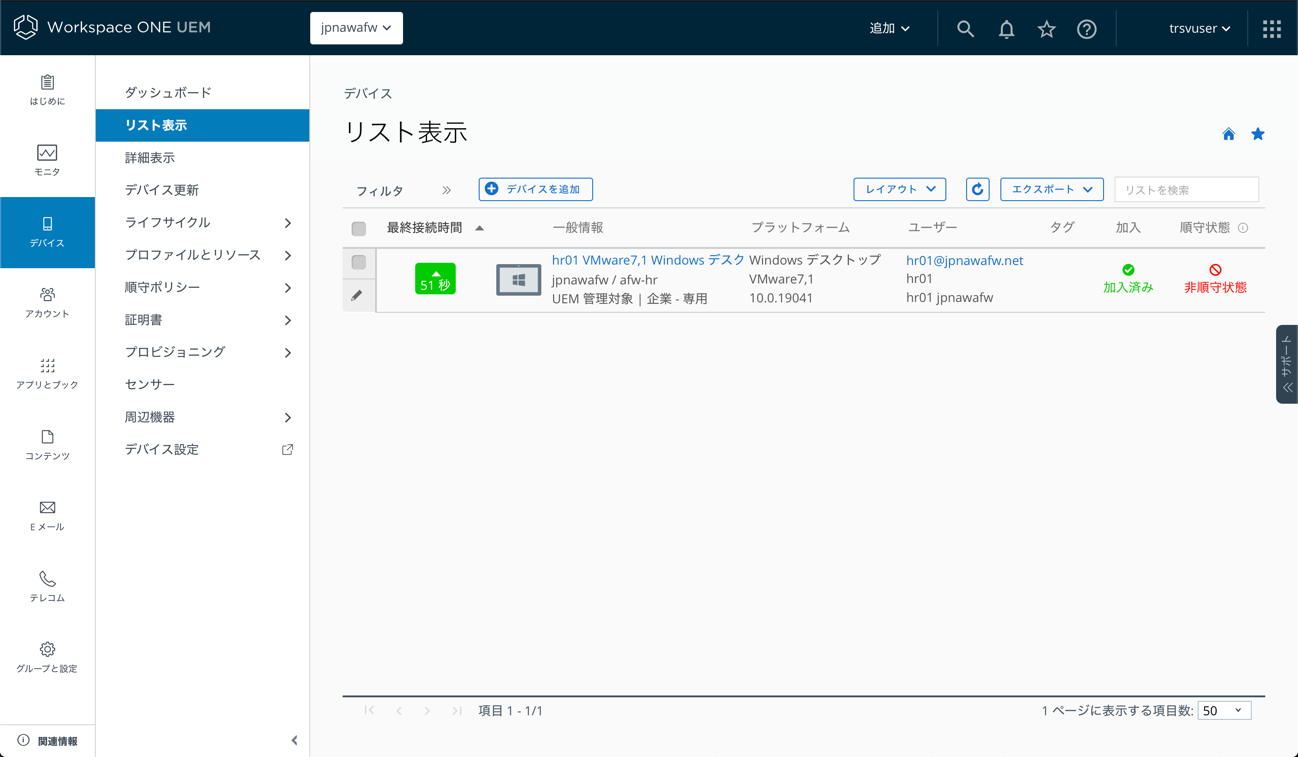
Task: Expand the サポート side tab
Action: [x=1287, y=364]
